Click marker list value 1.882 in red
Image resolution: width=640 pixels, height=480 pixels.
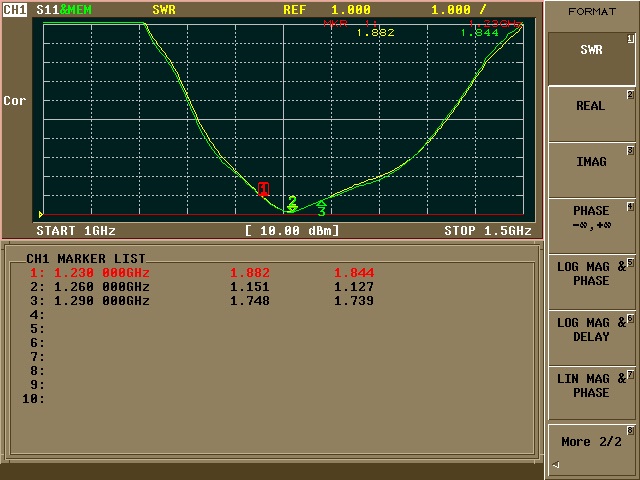click(250, 273)
